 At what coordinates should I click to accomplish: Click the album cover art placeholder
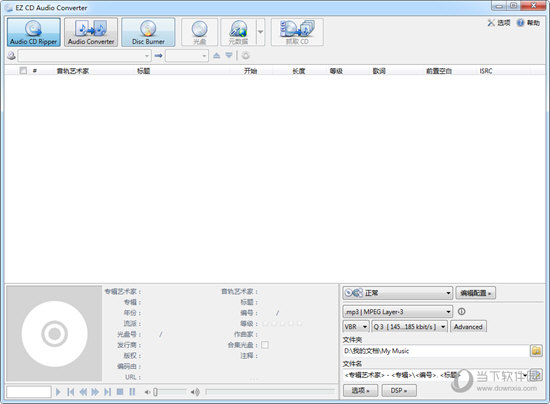[x=54, y=334]
